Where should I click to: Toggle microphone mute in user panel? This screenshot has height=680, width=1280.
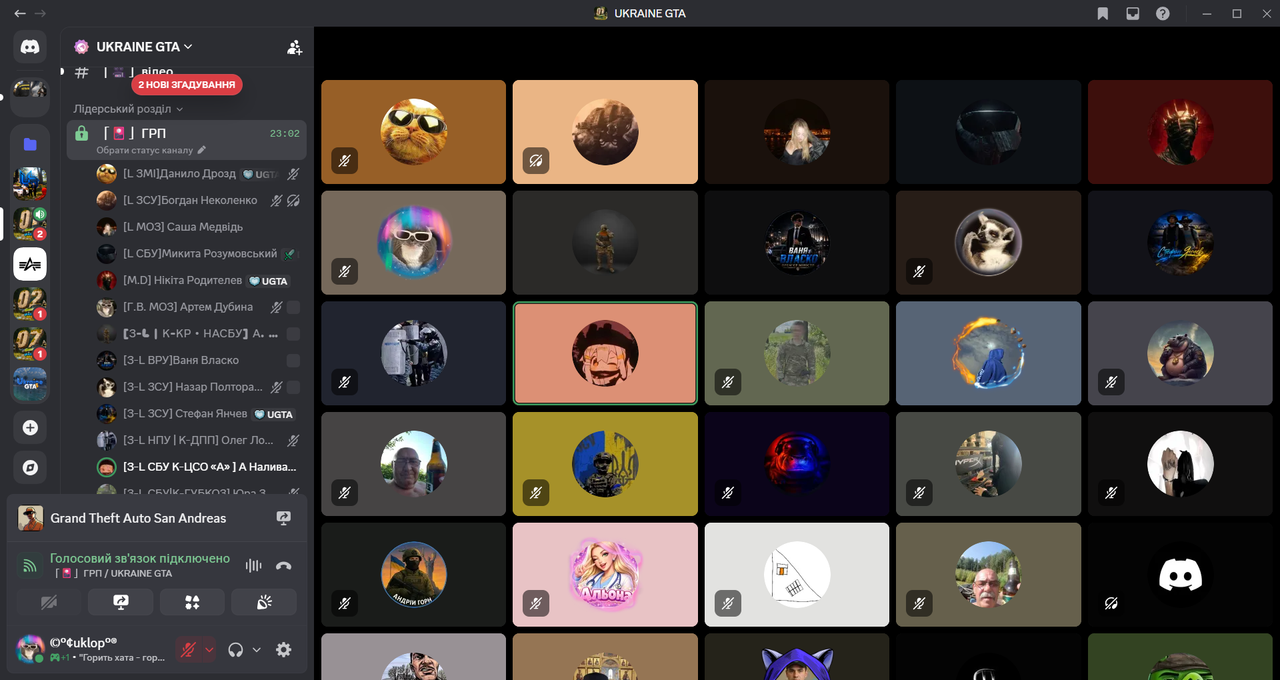[x=187, y=649]
